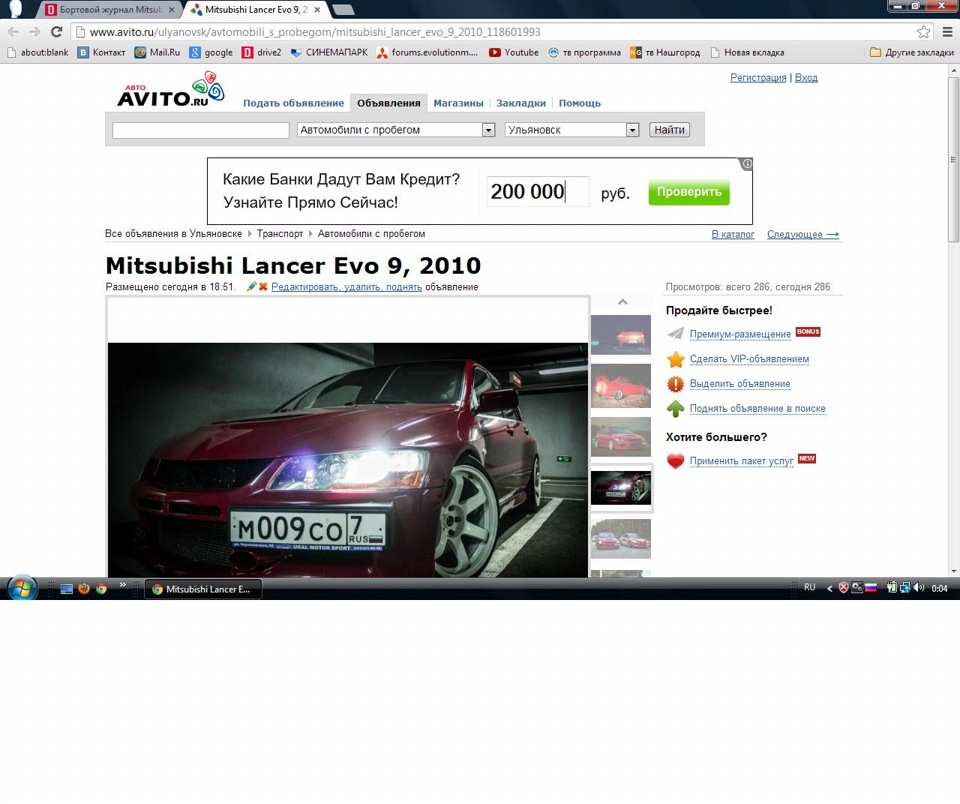Select the first thumbnail of the red car at night

(x=621, y=334)
